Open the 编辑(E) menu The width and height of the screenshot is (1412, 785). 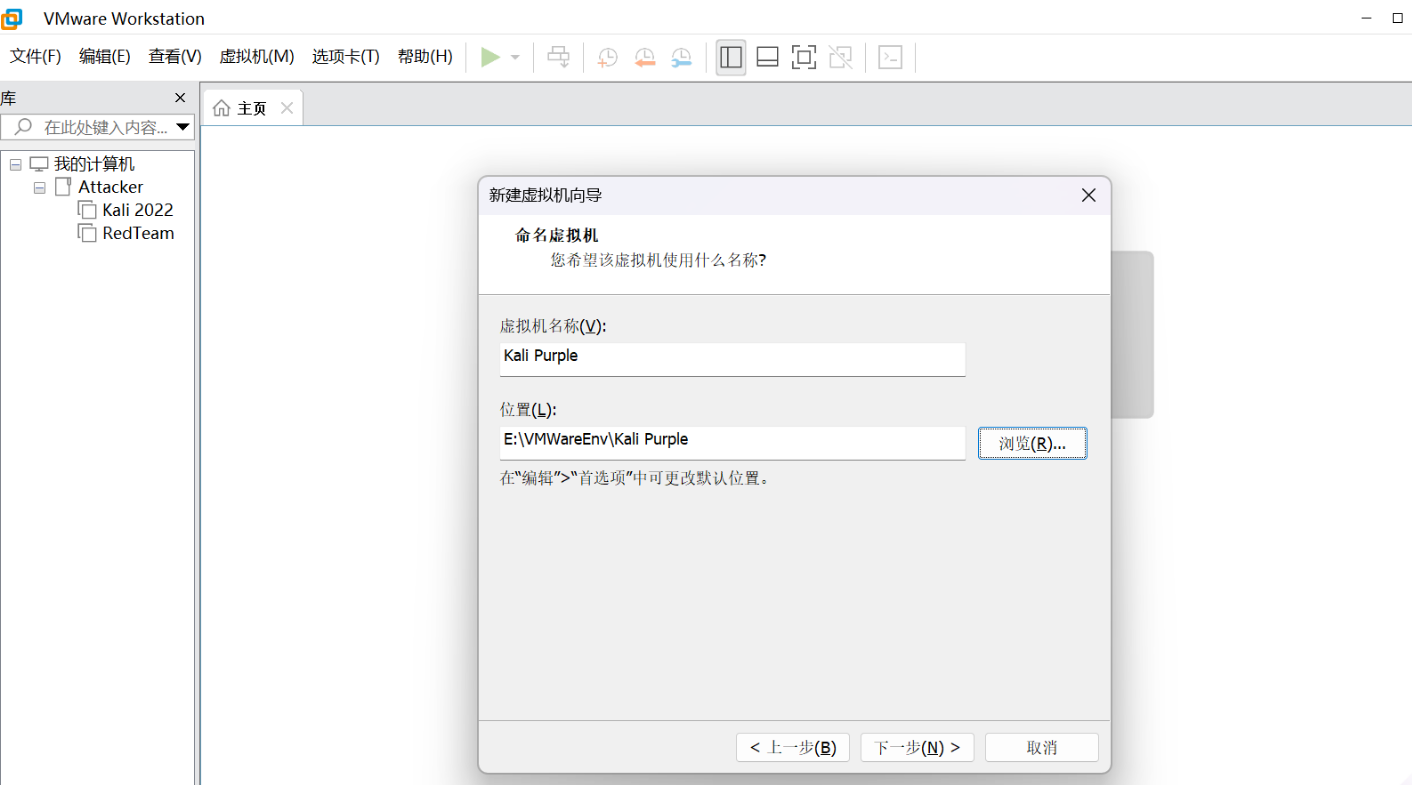click(x=105, y=57)
